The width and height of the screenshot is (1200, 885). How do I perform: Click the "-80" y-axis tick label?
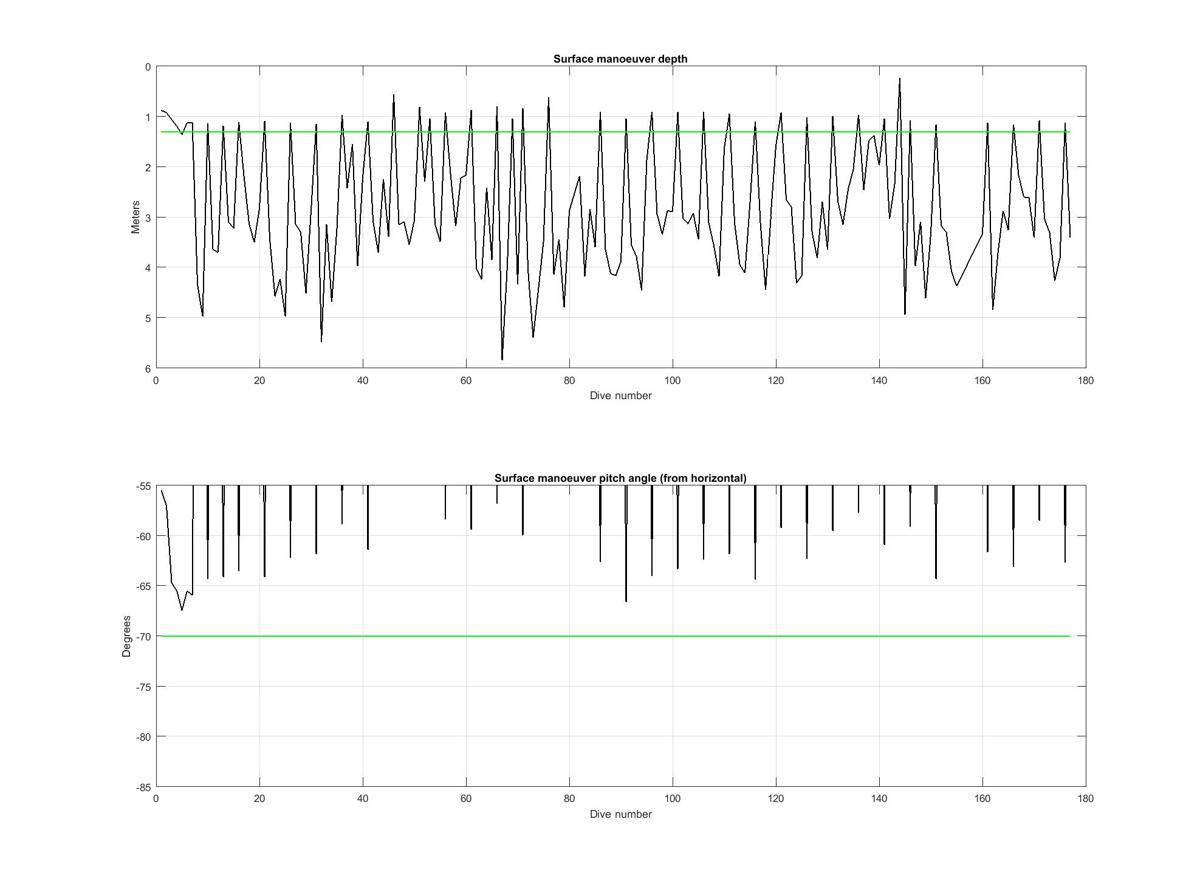pyautogui.click(x=142, y=737)
